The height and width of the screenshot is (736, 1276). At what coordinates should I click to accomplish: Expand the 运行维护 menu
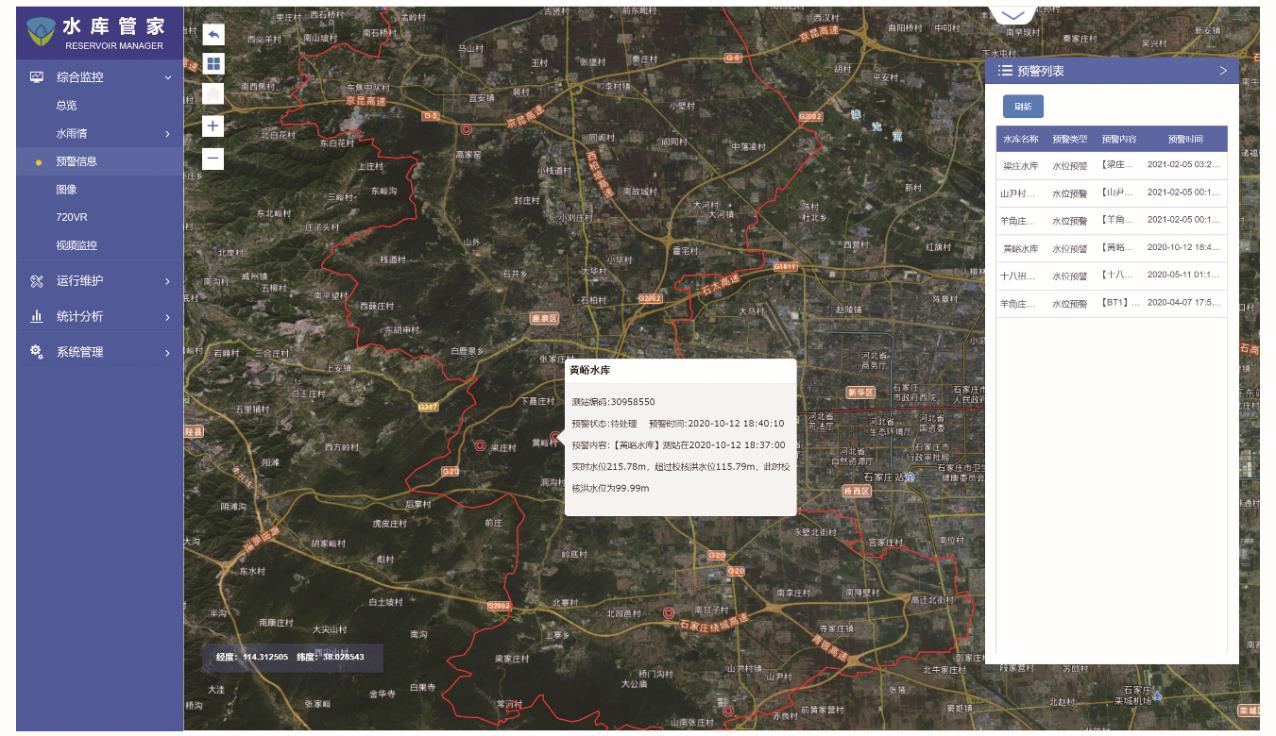tap(167, 282)
